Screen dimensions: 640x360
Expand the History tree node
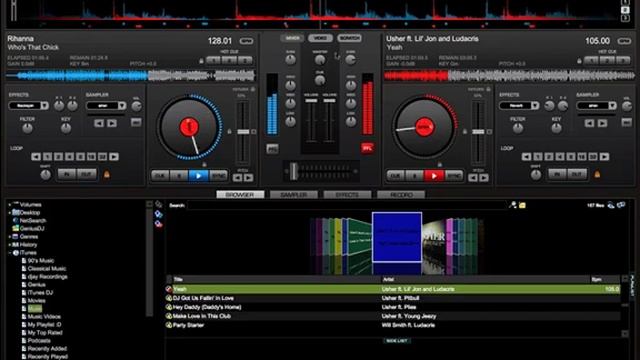pos(10,245)
